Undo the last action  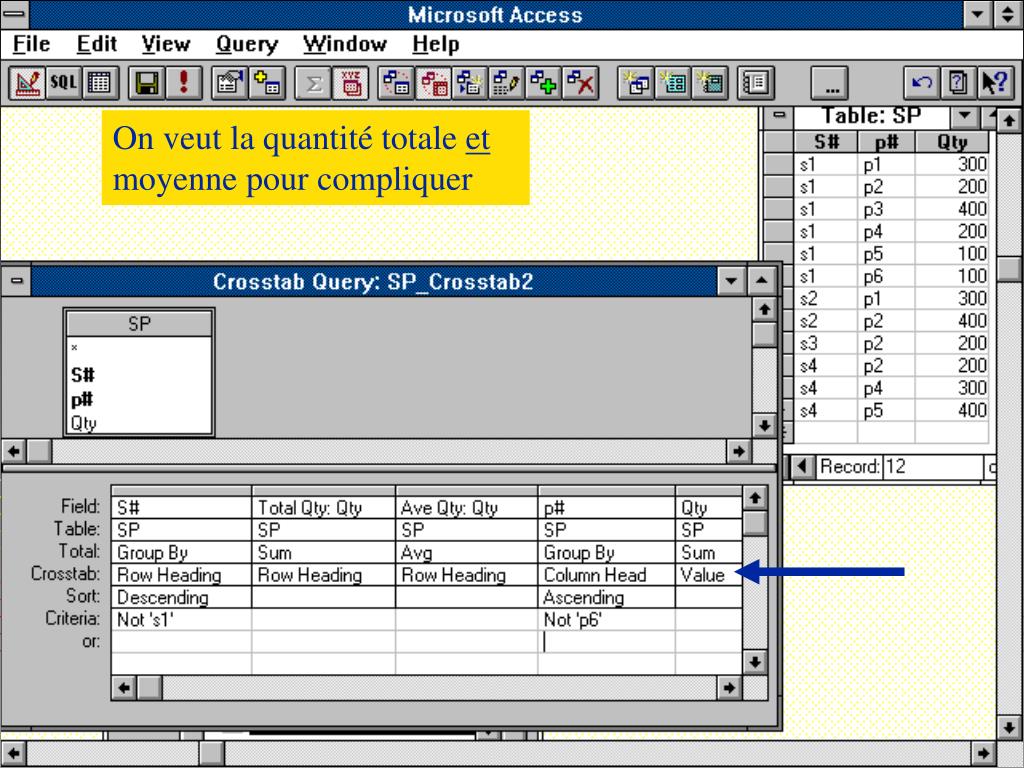point(921,83)
